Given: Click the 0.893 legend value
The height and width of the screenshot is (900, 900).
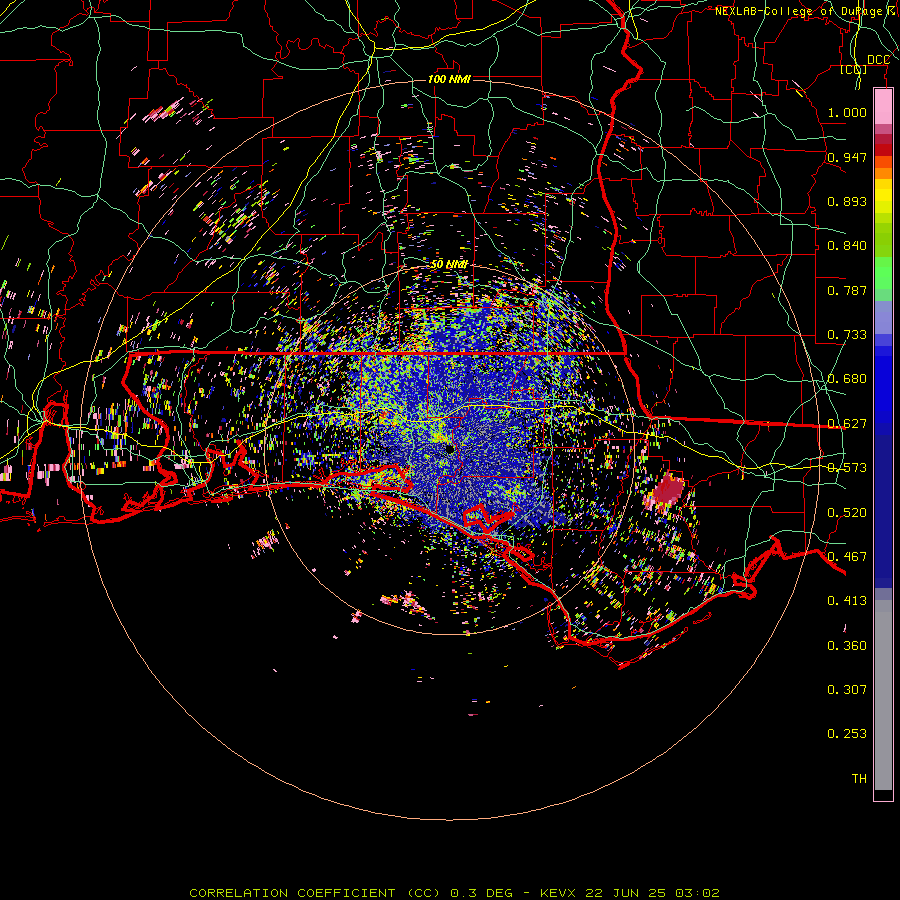Looking at the screenshot, I should 847,201.
